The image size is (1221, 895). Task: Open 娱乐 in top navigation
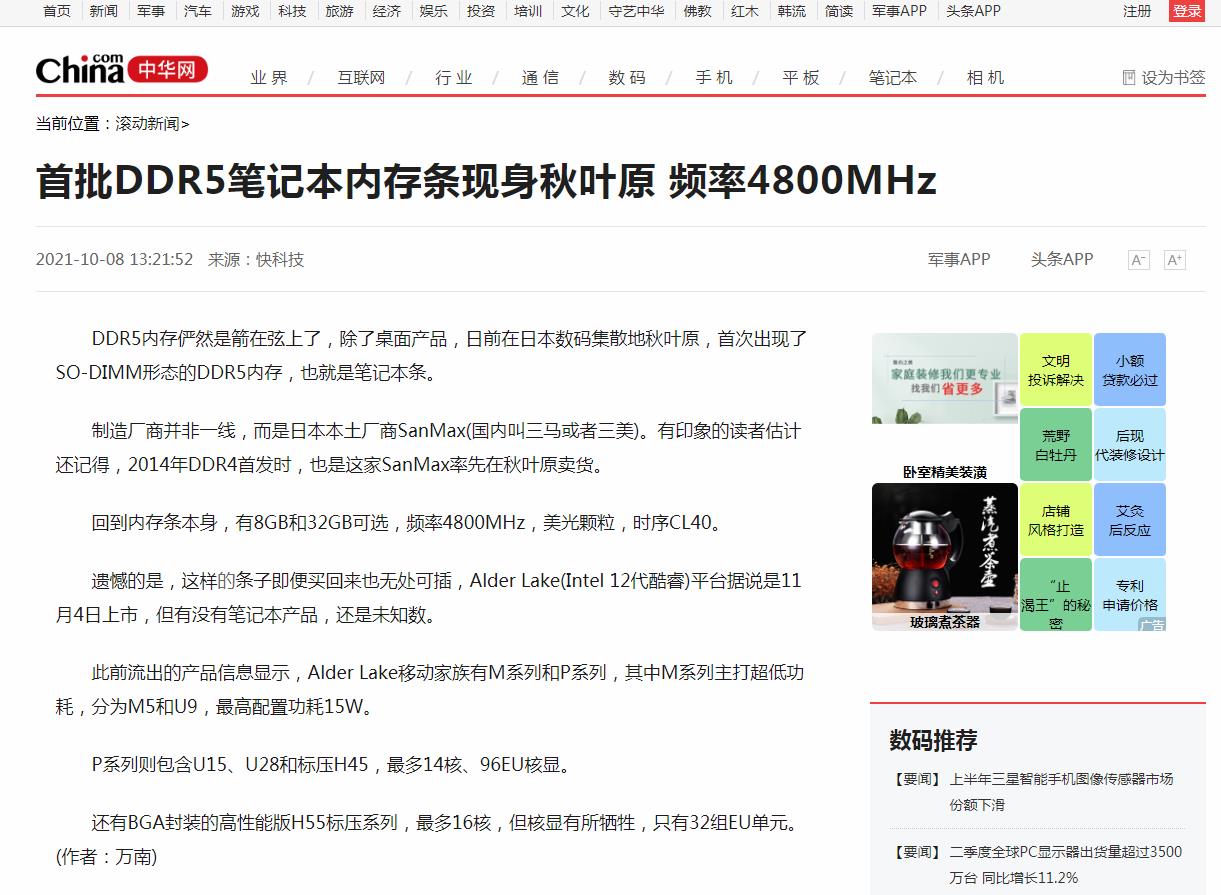434,11
